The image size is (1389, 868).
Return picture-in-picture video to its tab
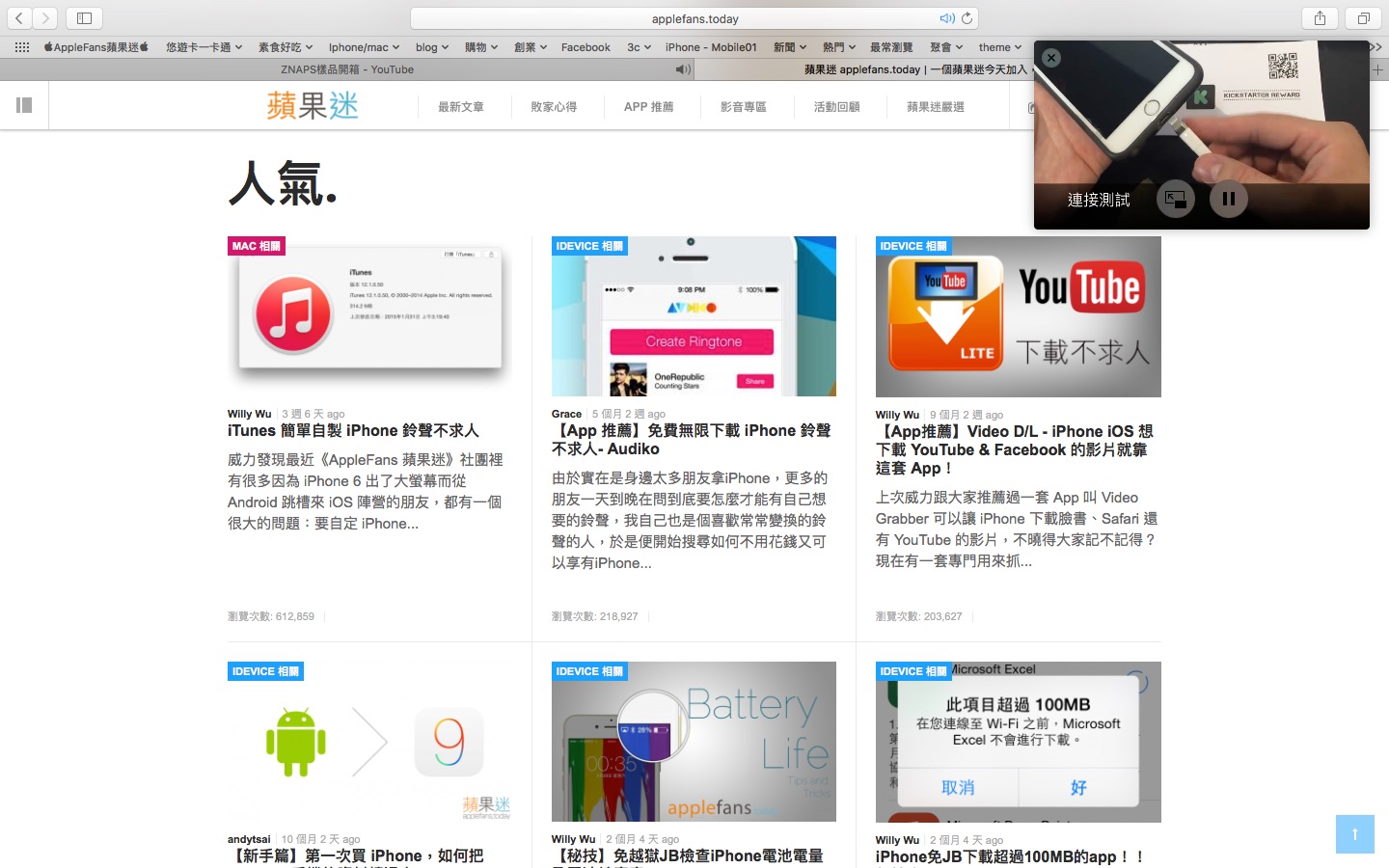pyautogui.click(x=1176, y=200)
